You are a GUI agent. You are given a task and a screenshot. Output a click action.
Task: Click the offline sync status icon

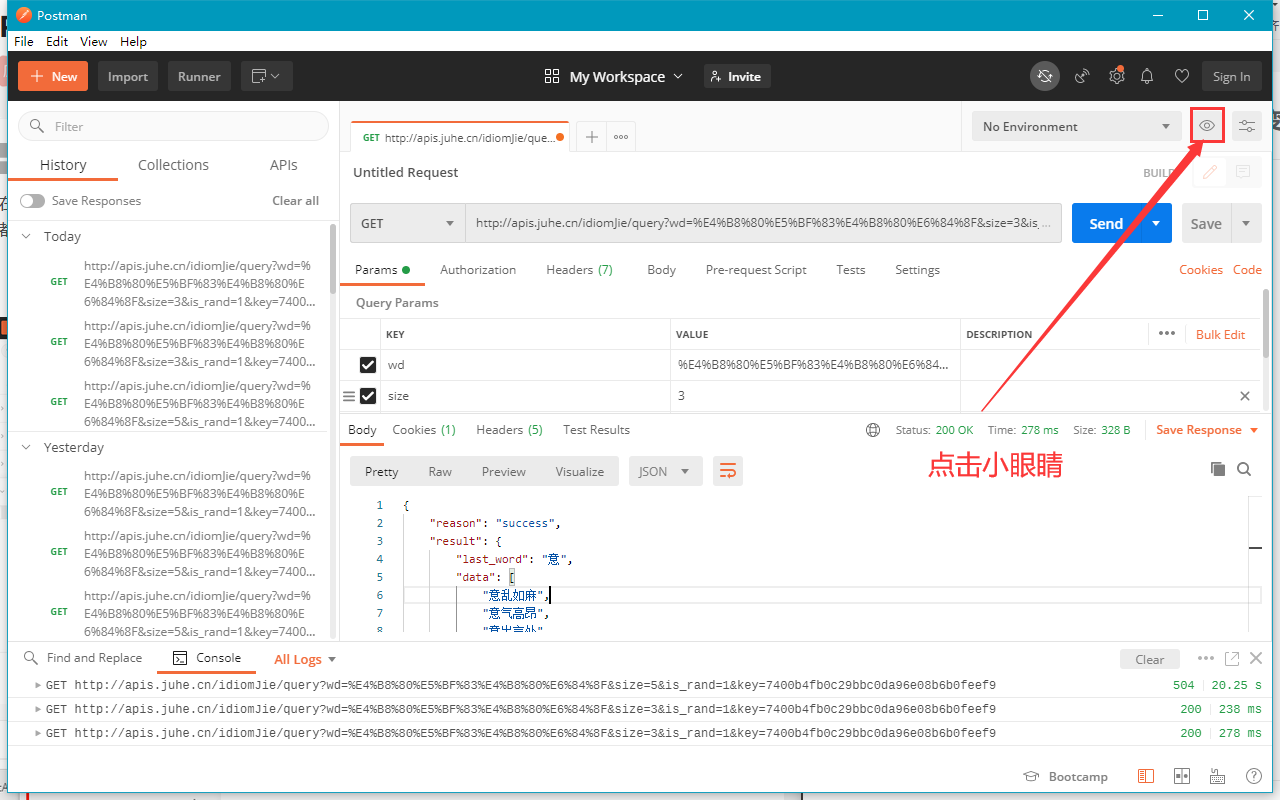click(1045, 76)
